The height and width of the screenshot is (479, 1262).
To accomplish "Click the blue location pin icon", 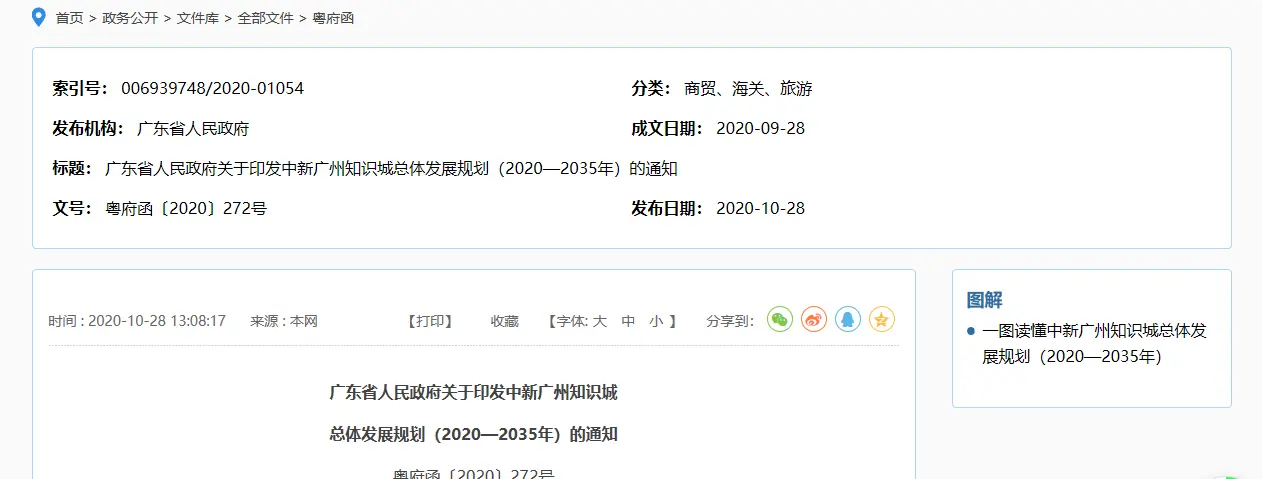I will pyautogui.click(x=39, y=17).
